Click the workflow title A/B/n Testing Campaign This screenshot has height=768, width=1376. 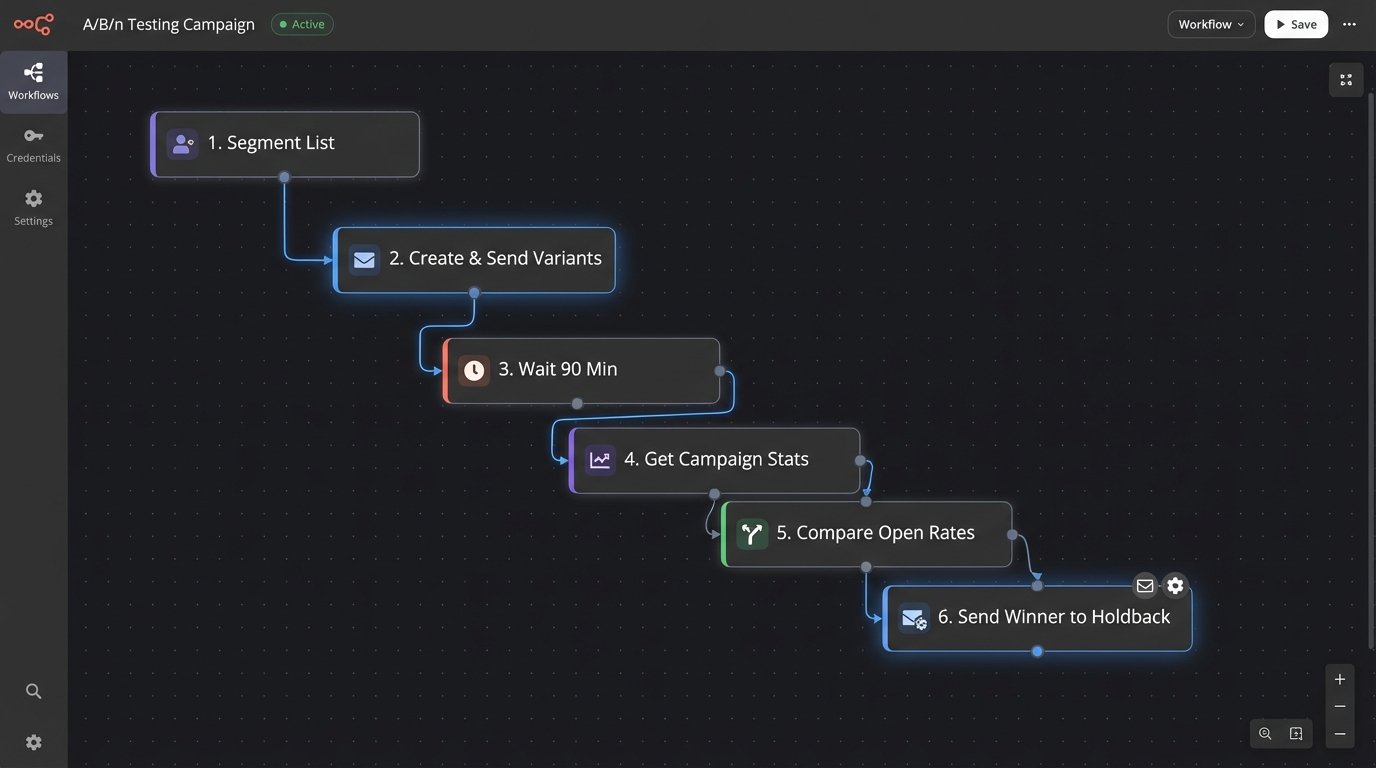click(x=168, y=23)
